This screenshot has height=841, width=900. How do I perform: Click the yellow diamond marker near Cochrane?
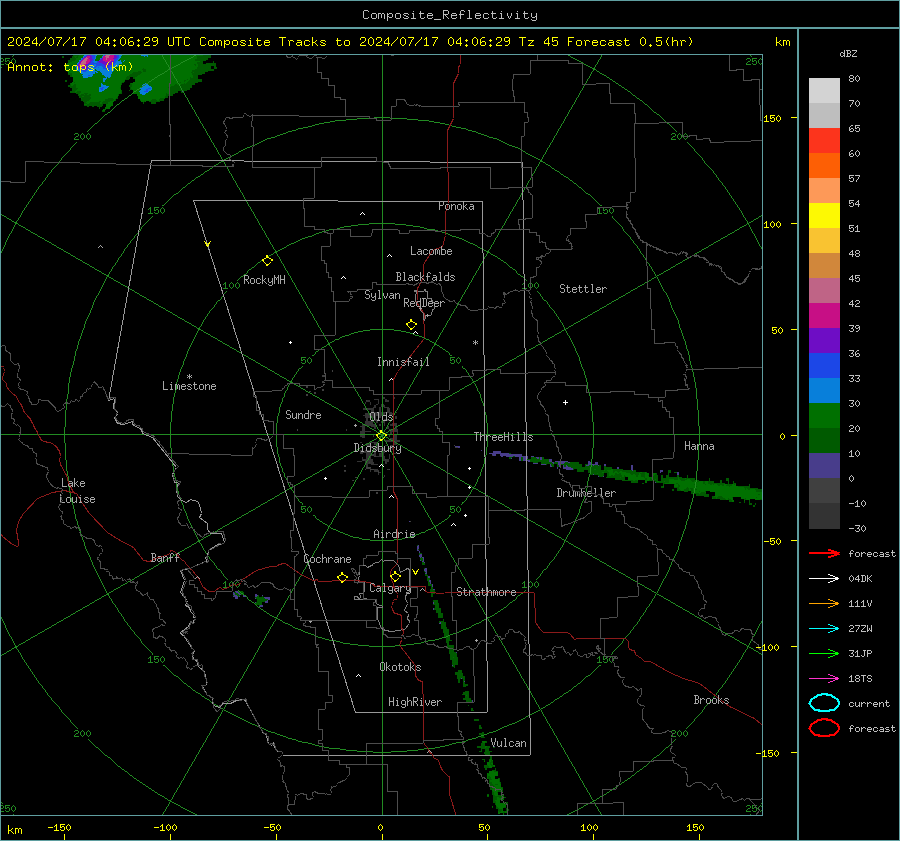[x=342, y=577]
